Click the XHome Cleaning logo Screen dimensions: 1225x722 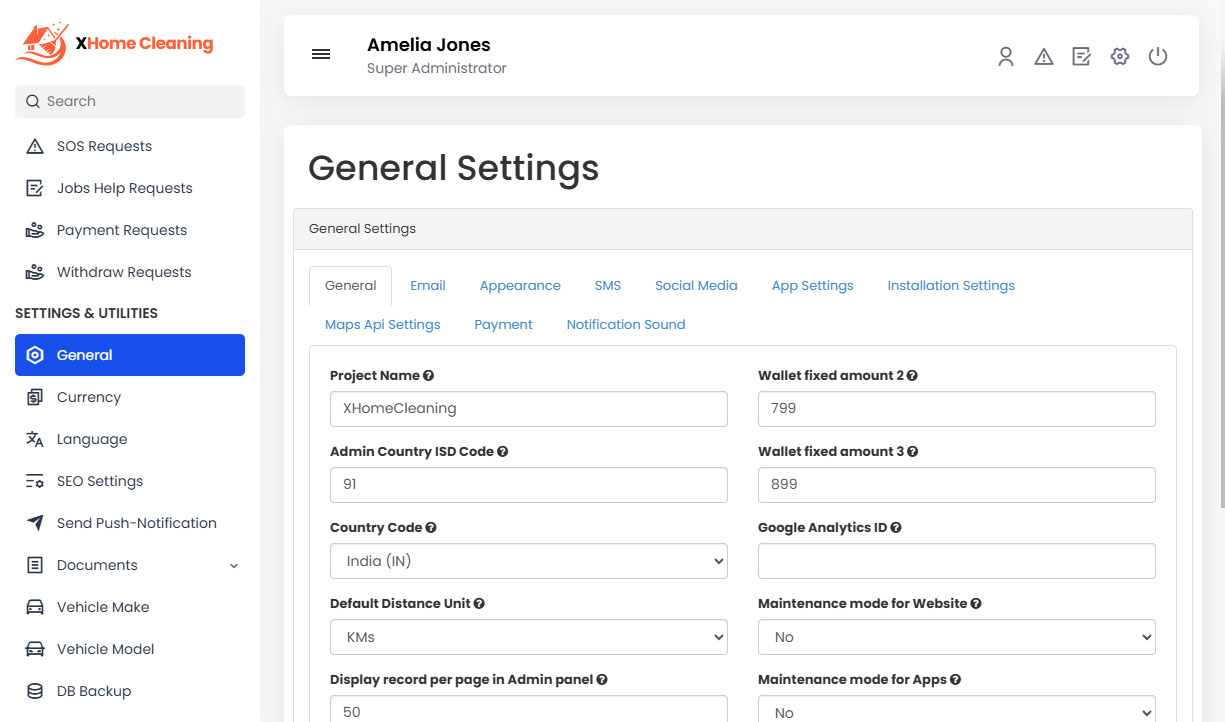tap(113, 42)
